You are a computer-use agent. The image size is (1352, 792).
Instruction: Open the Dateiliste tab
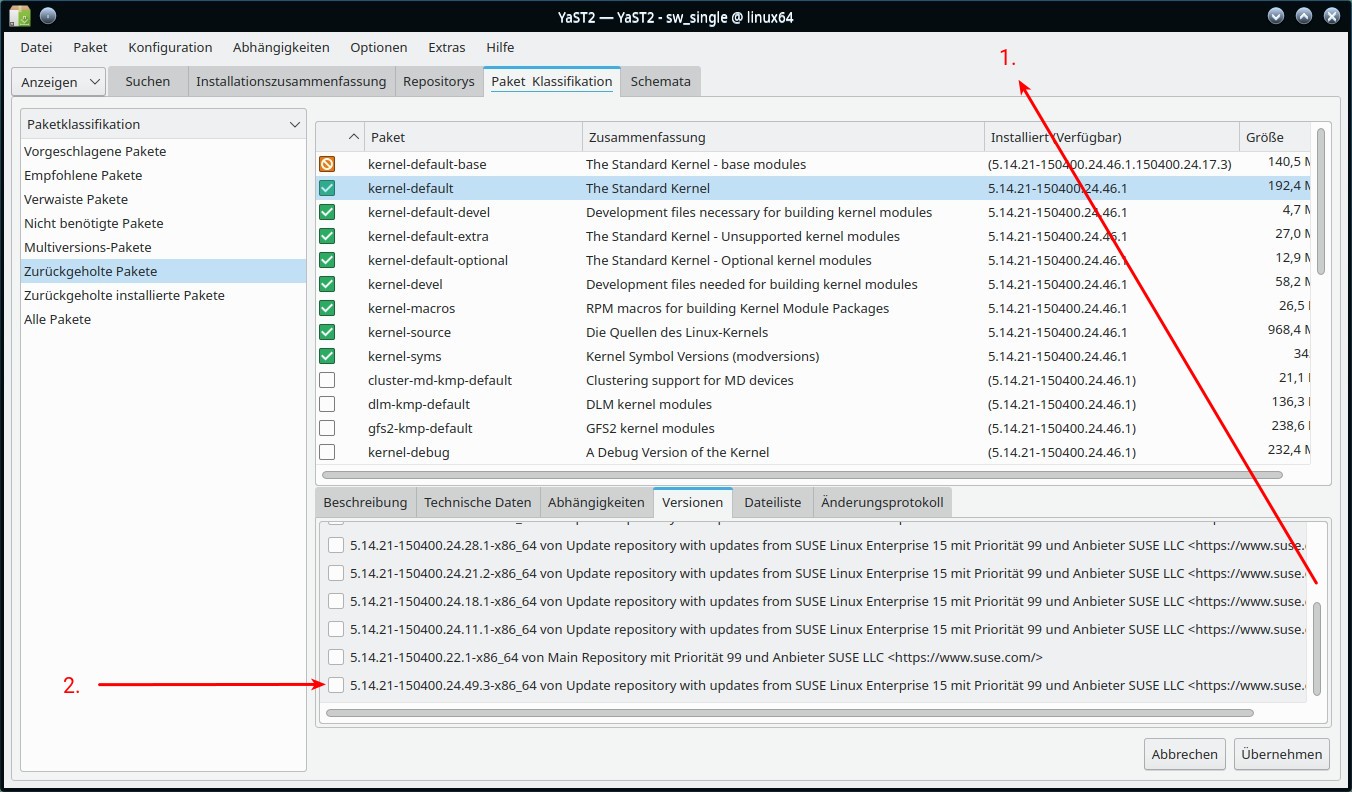773,502
